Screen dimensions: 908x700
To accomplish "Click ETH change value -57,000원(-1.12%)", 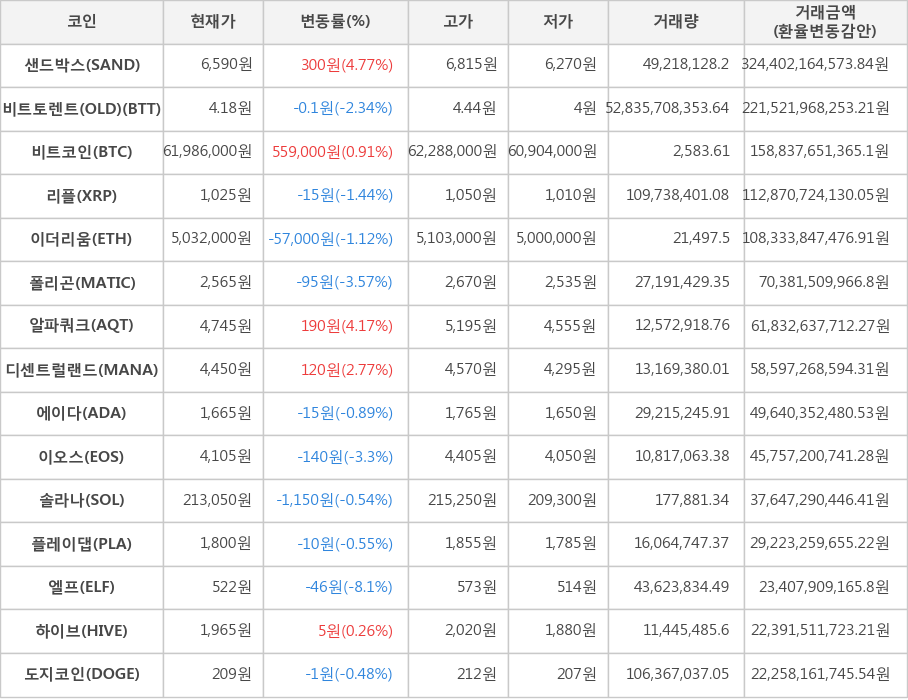I will [x=331, y=239].
